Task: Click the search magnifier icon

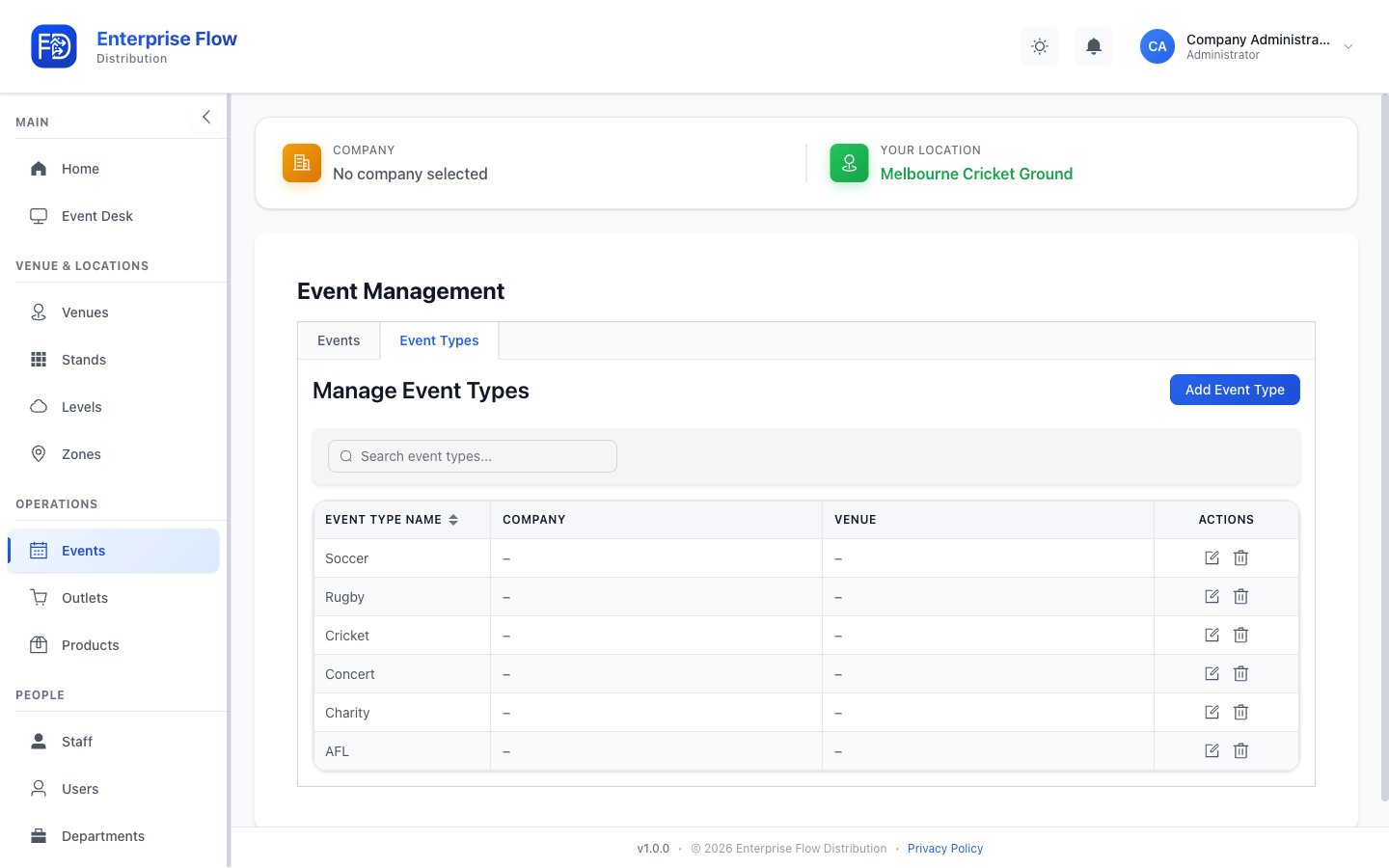Action: [346, 456]
